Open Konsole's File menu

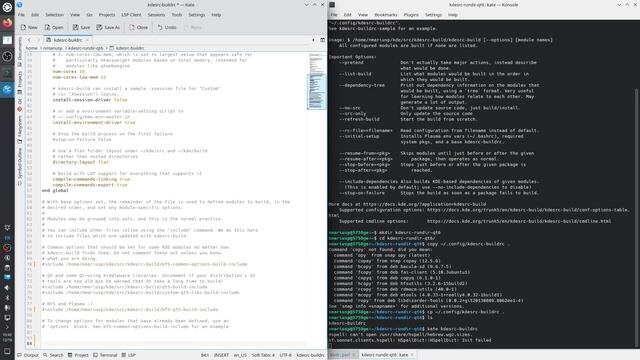click(x=334, y=15)
